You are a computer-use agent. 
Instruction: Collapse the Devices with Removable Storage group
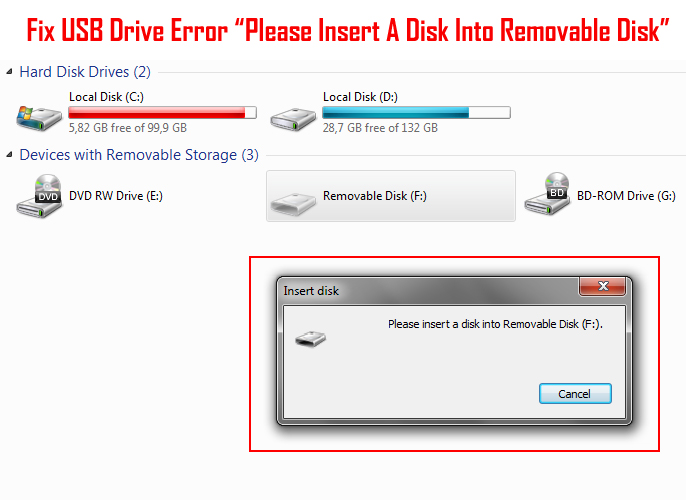pyautogui.click(x=9, y=155)
